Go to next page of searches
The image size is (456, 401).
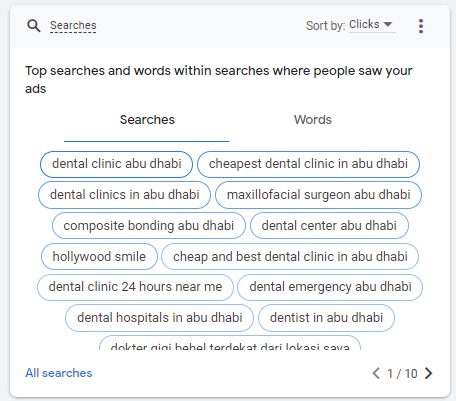pos(429,373)
